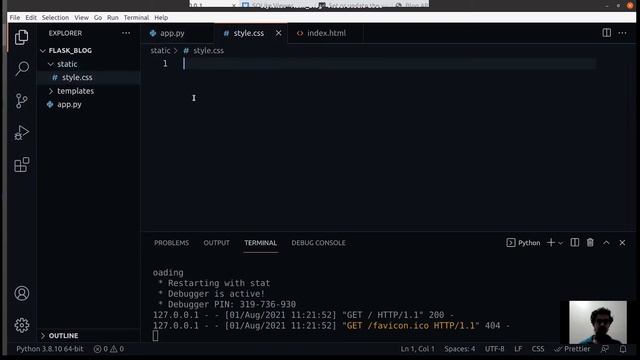Create a new terminal with plus icon
This screenshot has width=640, height=360.
551,242
